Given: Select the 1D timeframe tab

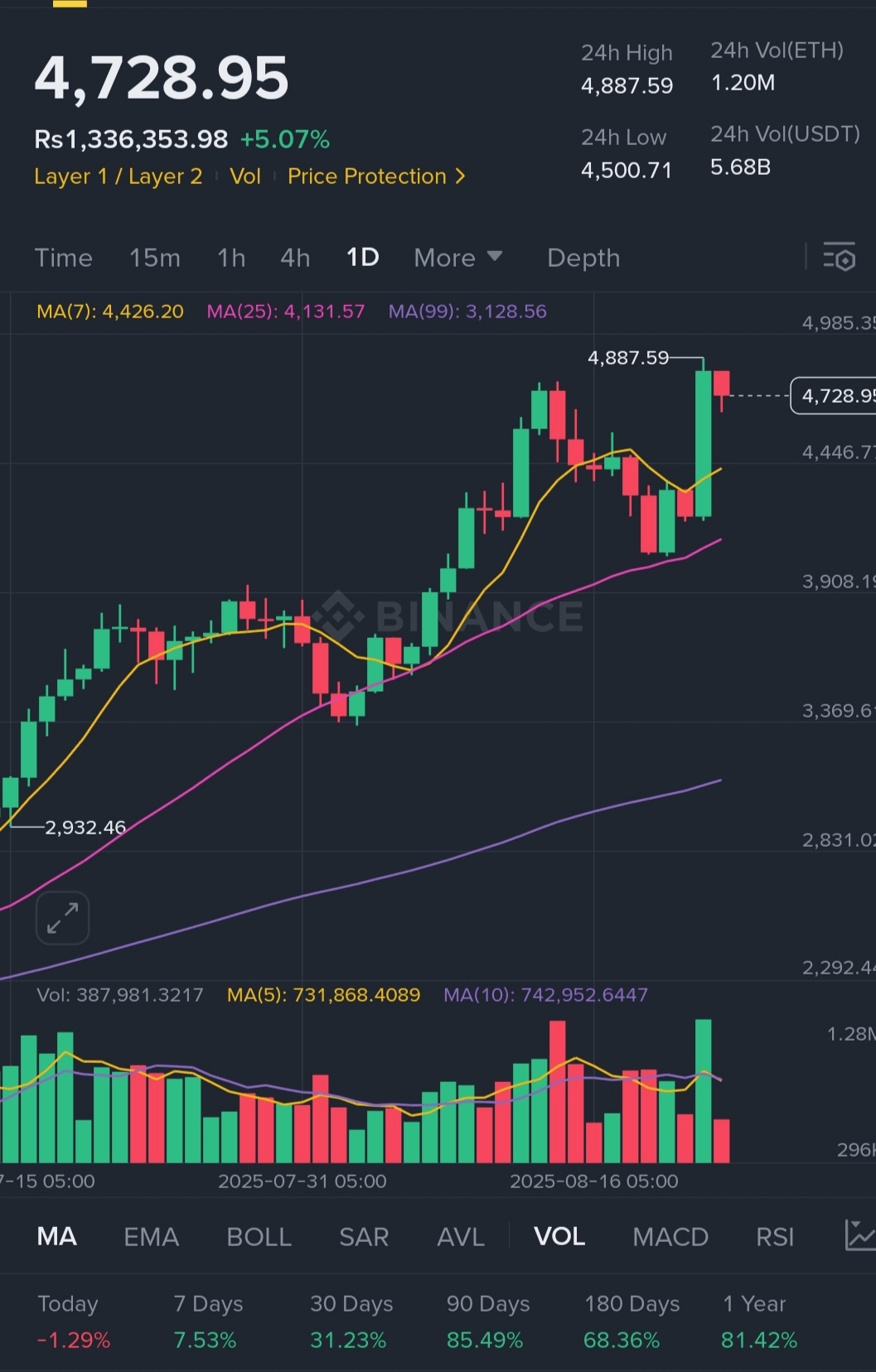Looking at the screenshot, I should click(362, 258).
